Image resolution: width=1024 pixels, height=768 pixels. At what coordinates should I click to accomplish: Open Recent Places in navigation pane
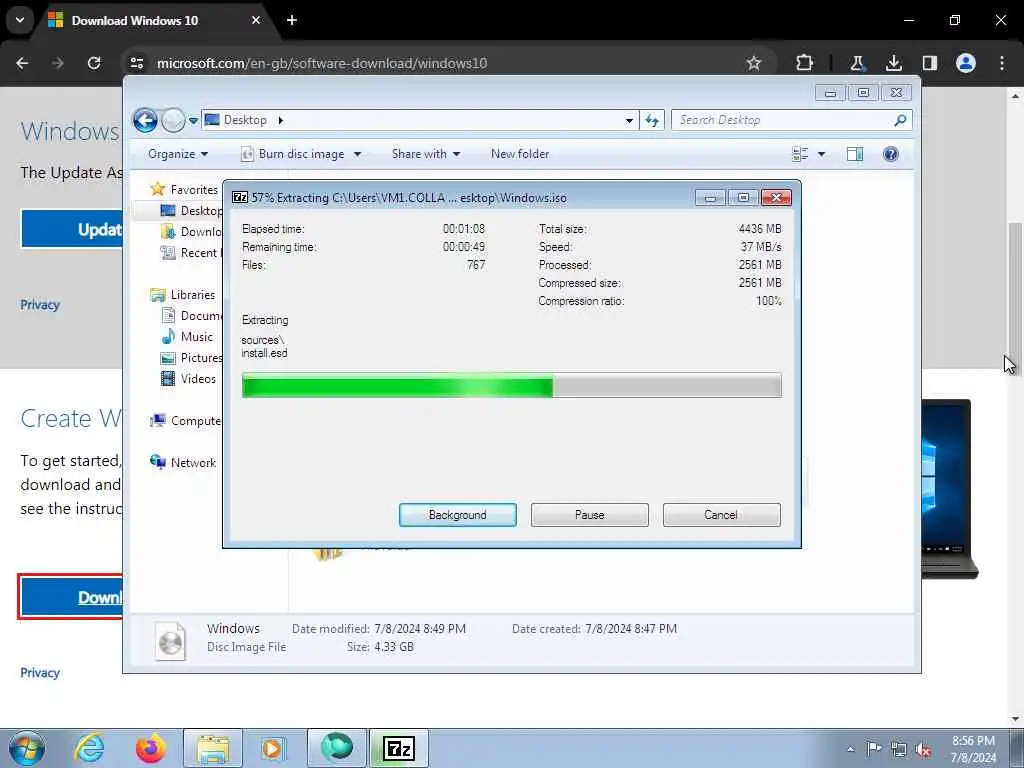191,253
